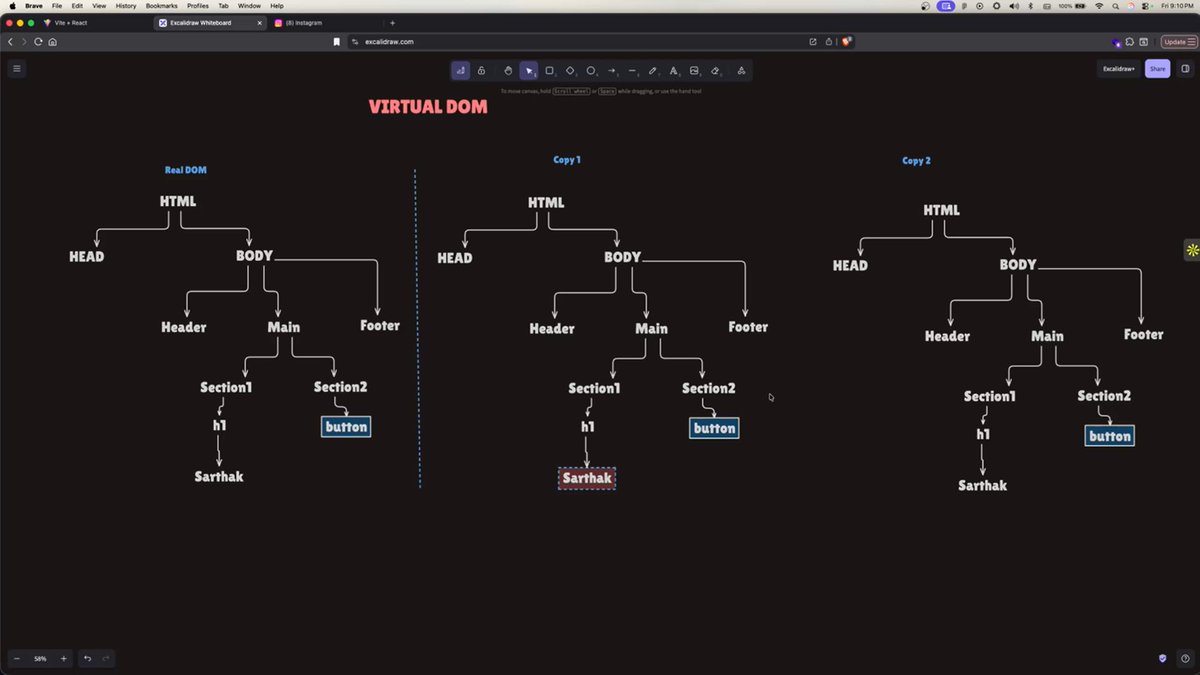Click the Undo arrow near zoom controls
The width and height of the screenshot is (1200, 675).
click(86, 658)
